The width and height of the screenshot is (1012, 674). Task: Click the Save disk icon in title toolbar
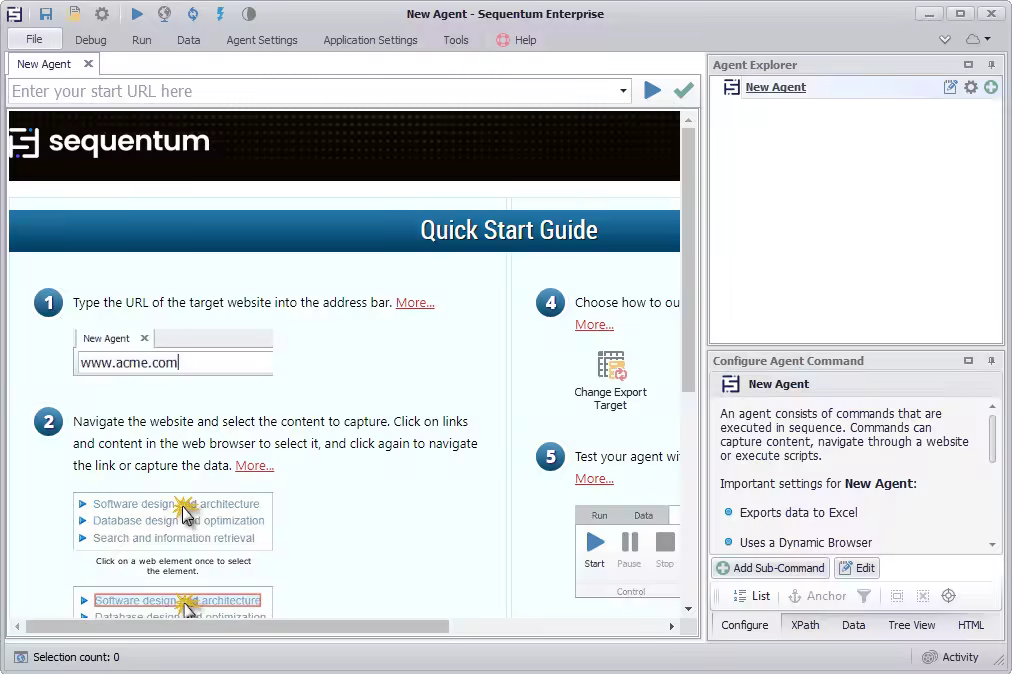click(46, 14)
